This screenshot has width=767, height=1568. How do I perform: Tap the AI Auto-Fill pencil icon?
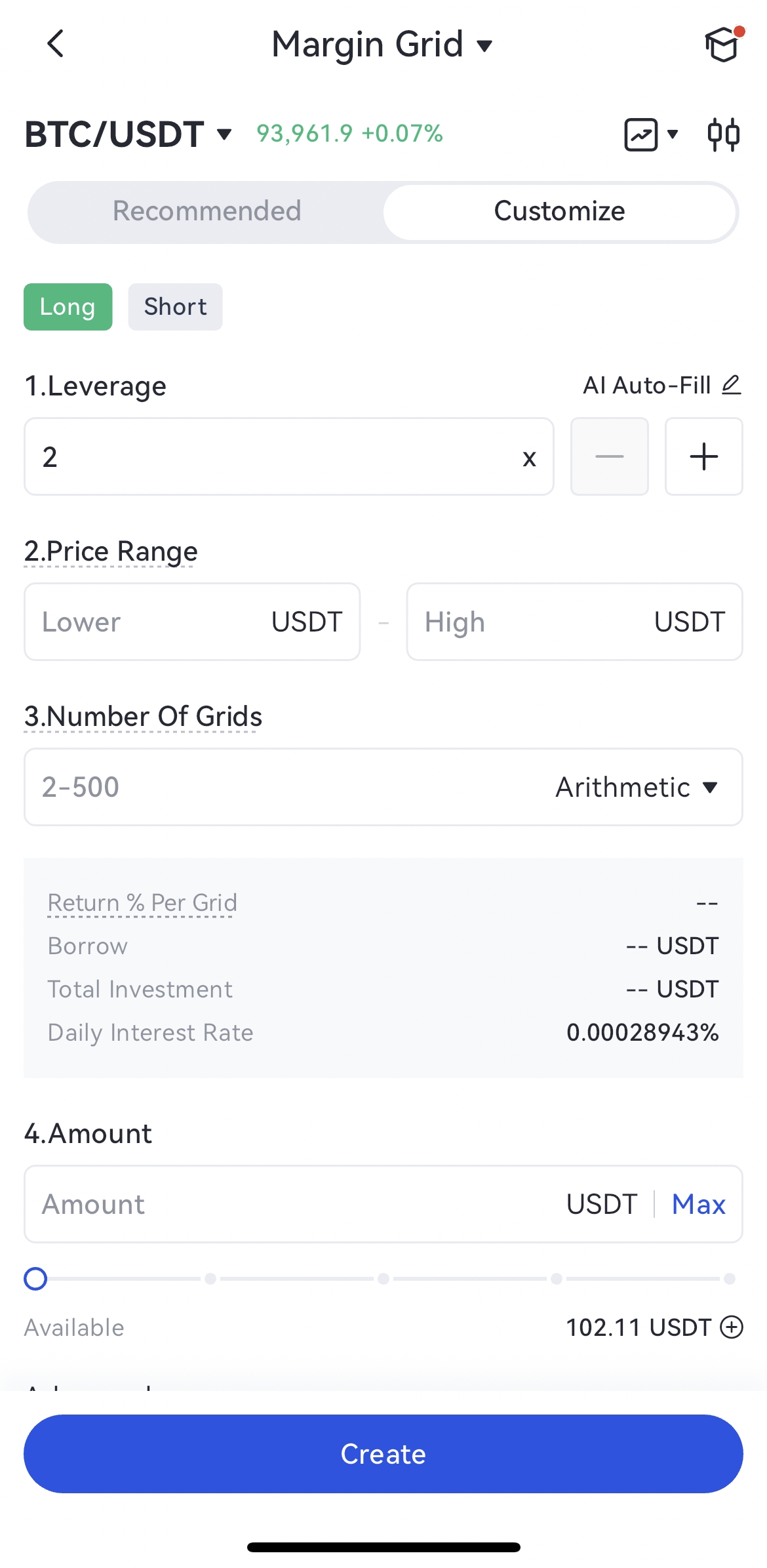coord(732,384)
